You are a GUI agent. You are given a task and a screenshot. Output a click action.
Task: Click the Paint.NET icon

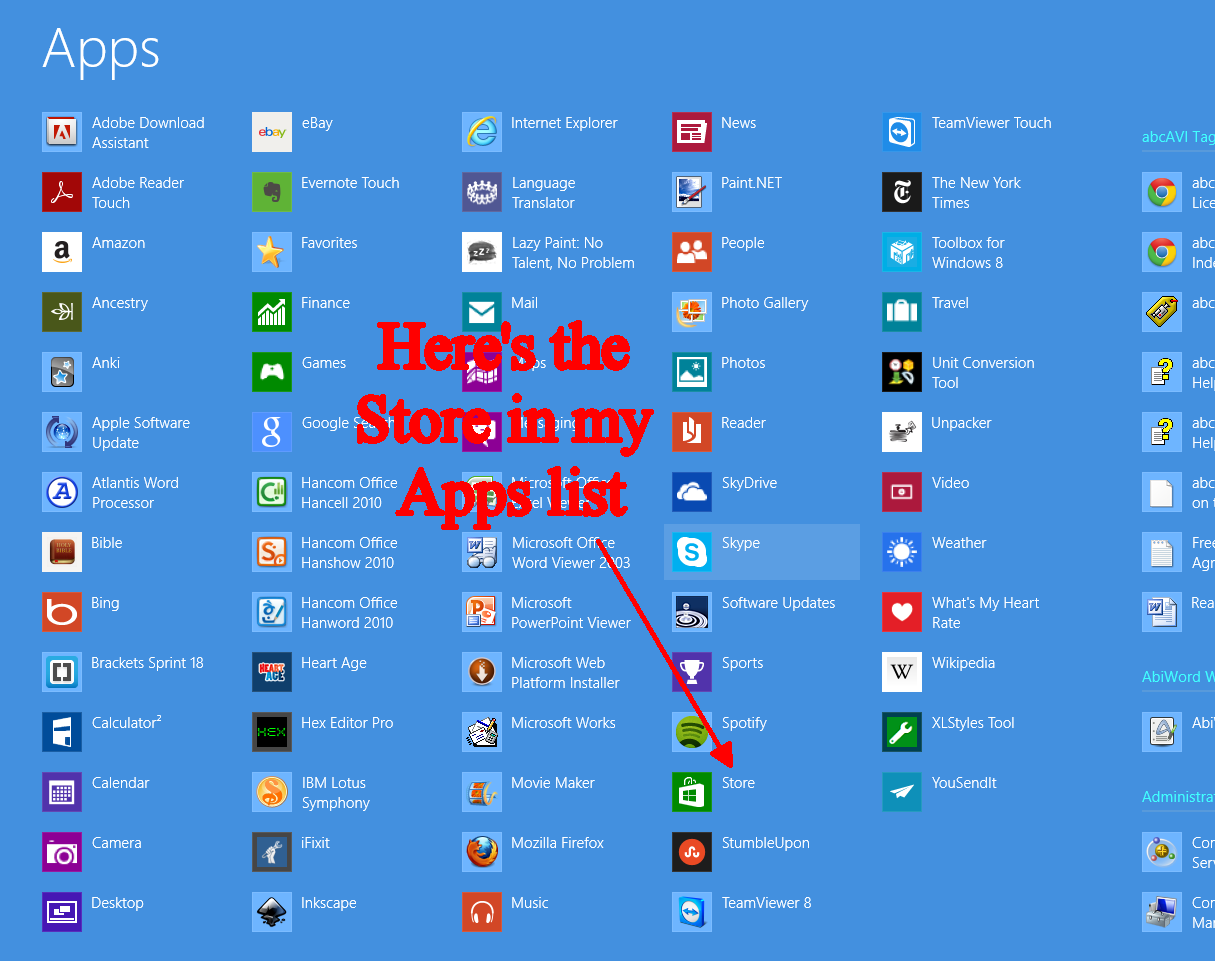click(692, 192)
